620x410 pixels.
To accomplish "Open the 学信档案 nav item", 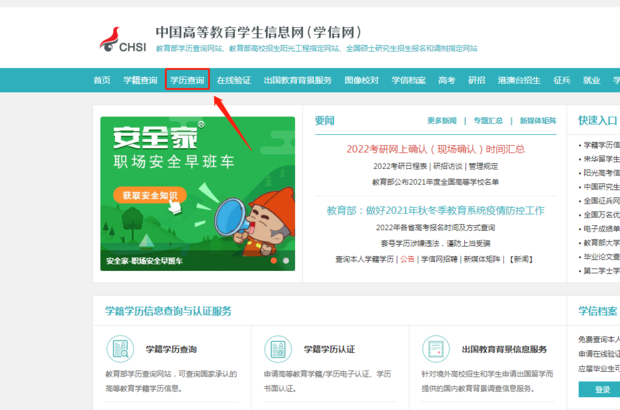I will click(x=408, y=80).
